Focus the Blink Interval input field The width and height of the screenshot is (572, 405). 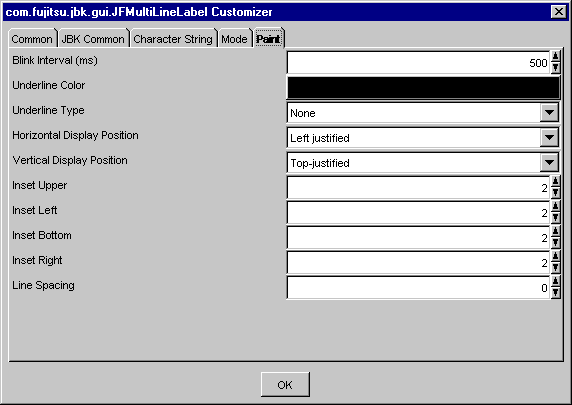418,63
